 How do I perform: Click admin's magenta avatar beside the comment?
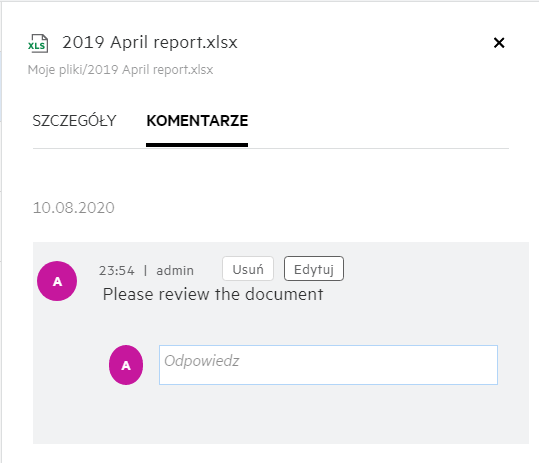tap(57, 281)
